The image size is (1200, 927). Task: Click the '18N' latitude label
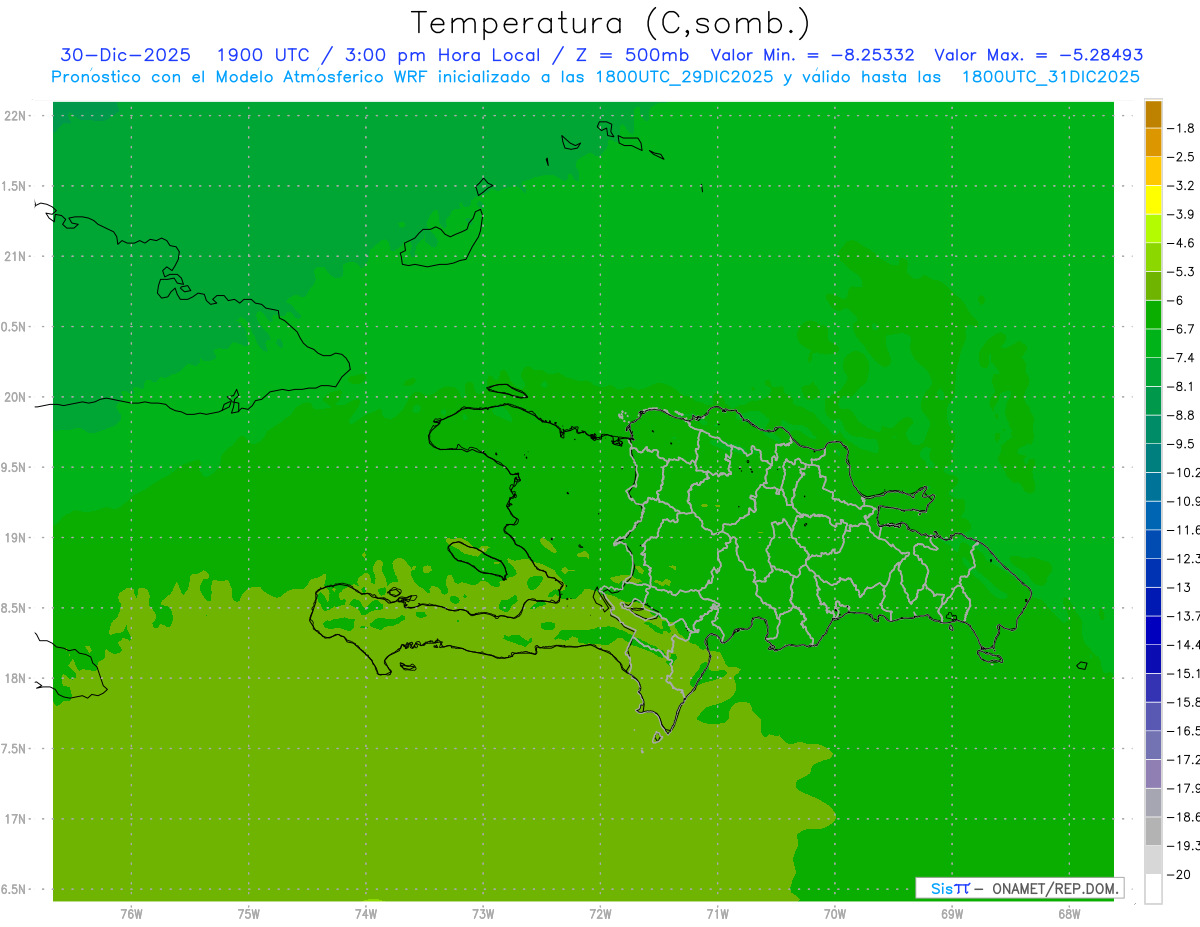(15, 678)
